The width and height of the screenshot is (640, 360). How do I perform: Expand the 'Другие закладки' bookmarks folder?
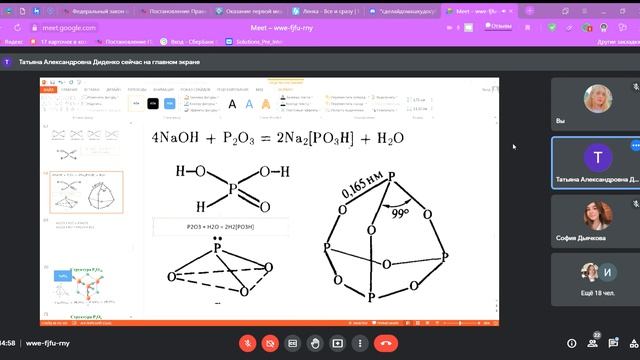[x=618, y=42]
